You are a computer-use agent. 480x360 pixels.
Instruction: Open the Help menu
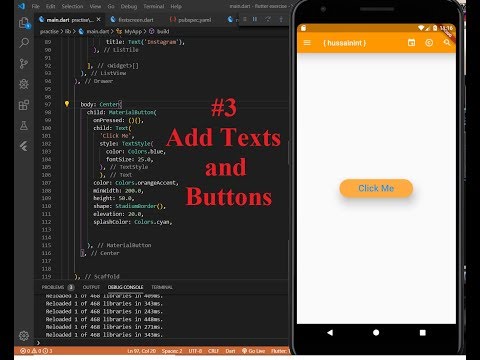click(x=176, y=6)
